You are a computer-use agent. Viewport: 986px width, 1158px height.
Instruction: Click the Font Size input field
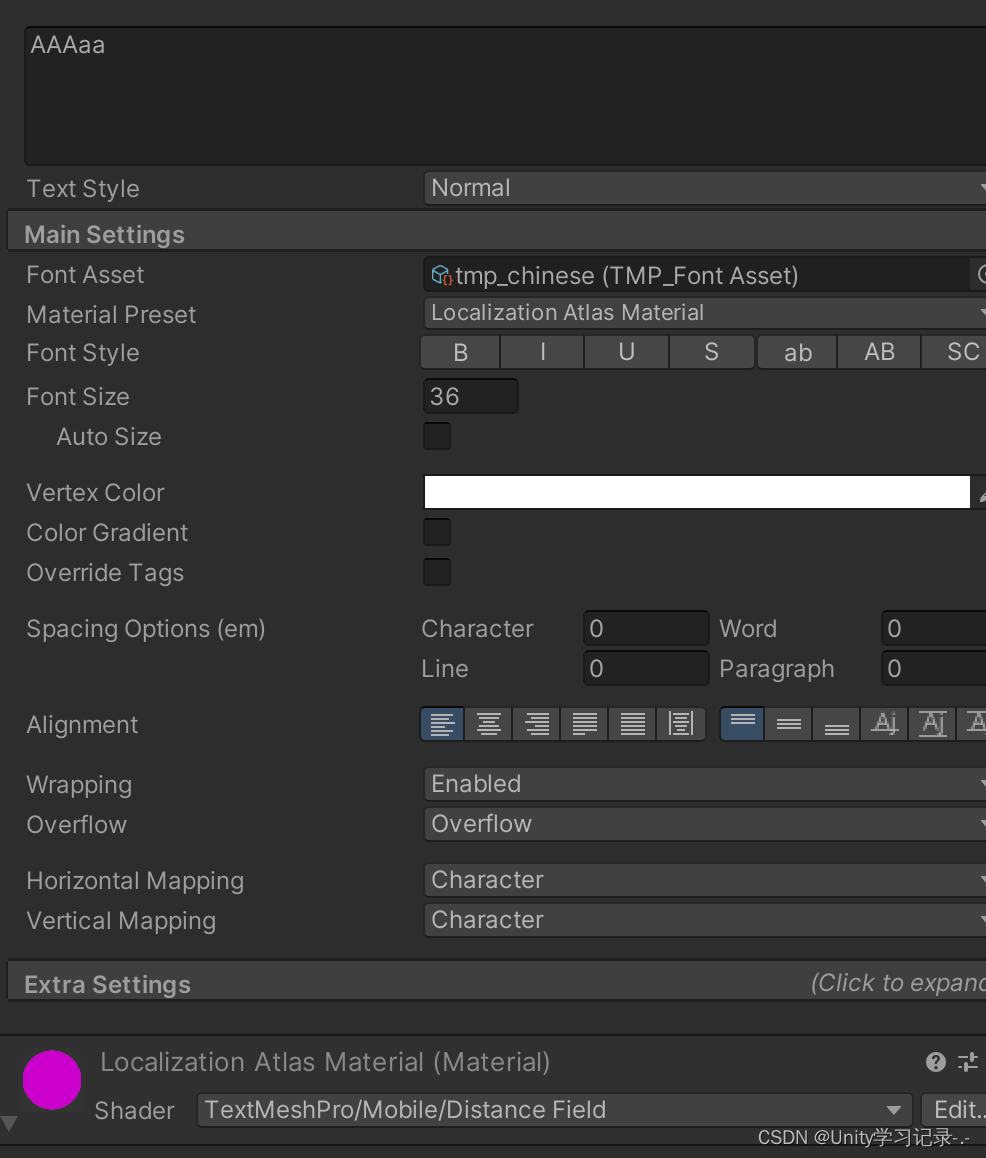tap(470, 396)
